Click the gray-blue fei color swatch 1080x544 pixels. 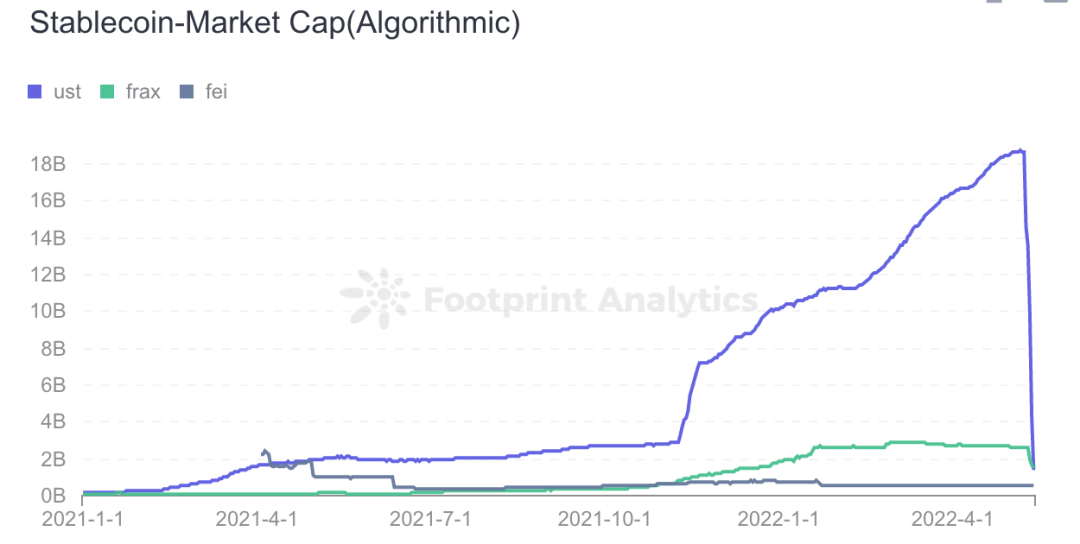(186, 92)
